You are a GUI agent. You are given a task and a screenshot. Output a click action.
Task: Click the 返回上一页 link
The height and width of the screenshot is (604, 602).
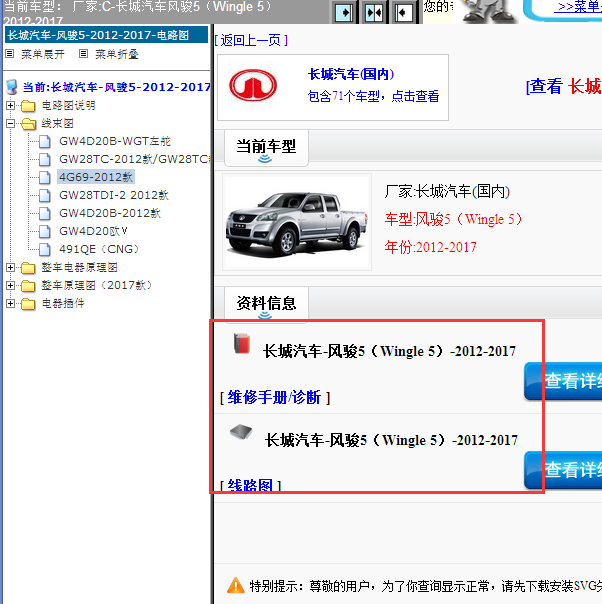251,40
